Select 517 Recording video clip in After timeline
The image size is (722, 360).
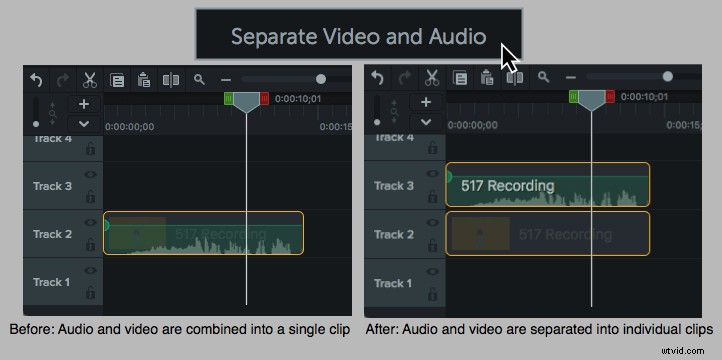pyautogui.click(x=548, y=233)
